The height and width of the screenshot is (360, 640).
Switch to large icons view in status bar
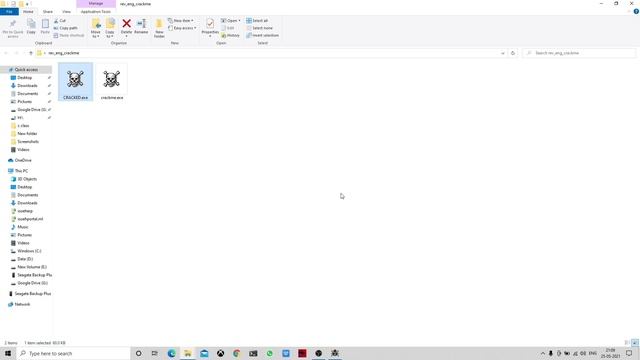pos(635,343)
